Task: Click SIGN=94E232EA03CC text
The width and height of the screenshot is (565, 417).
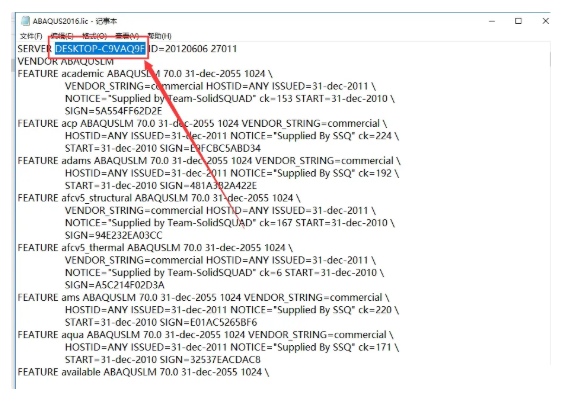Action: (x=114, y=235)
